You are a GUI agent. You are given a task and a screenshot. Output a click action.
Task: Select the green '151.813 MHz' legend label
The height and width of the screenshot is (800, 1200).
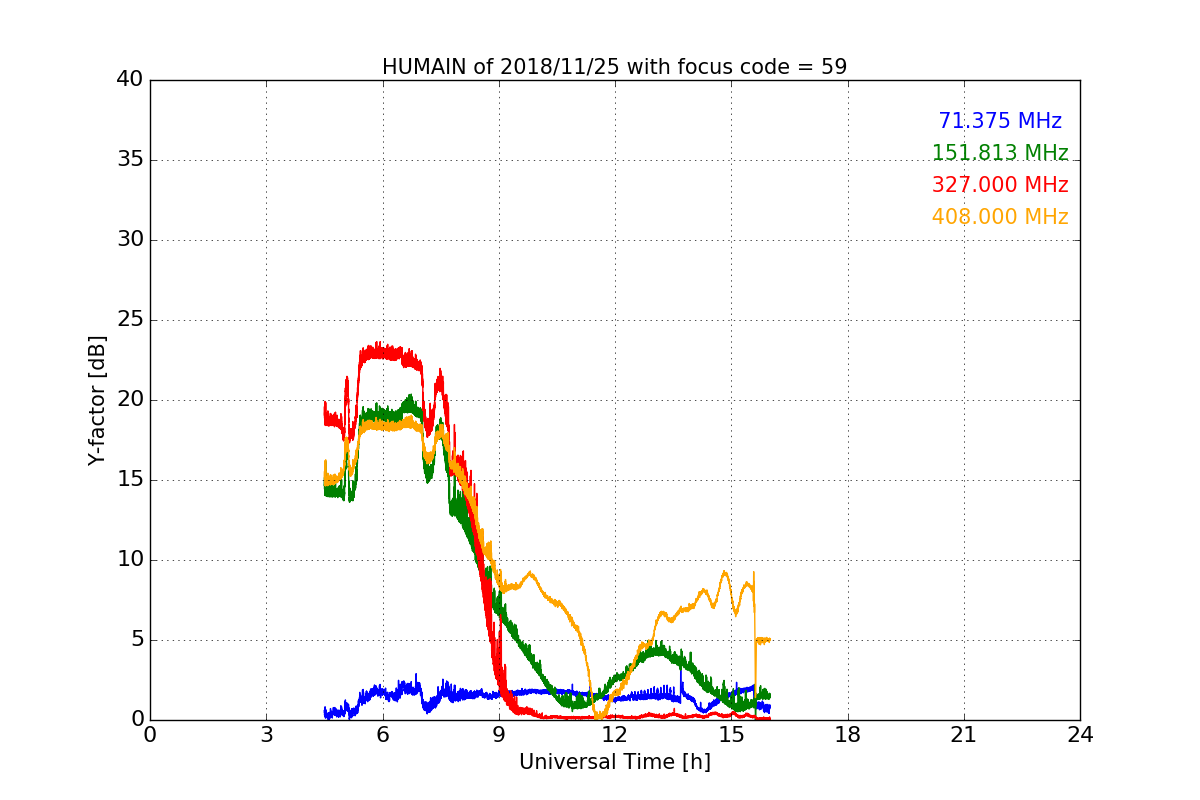[1000, 153]
